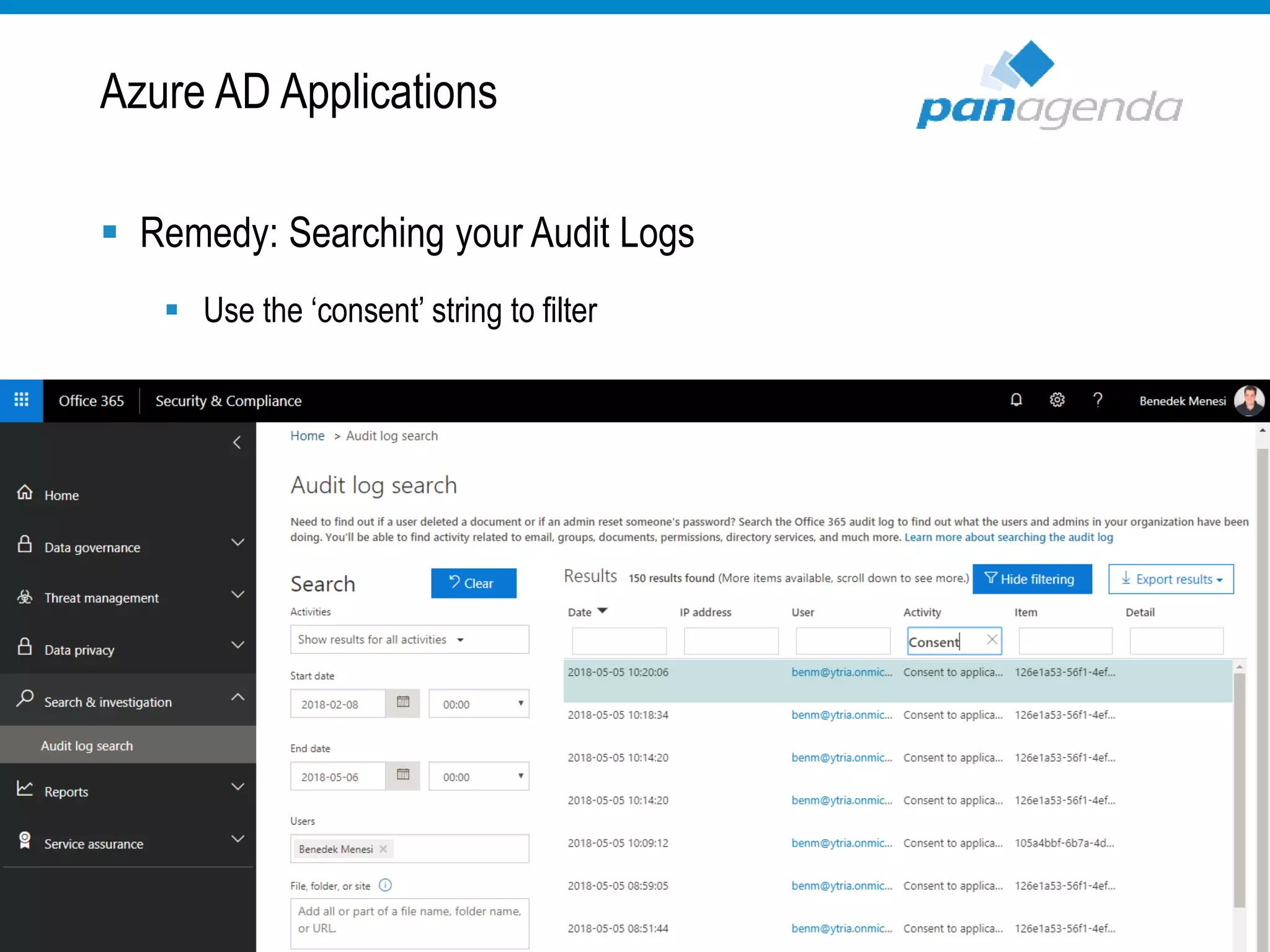This screenshot has height=952, width=1270.
Task: Open the settings gear
Action: pos(1057,400)
